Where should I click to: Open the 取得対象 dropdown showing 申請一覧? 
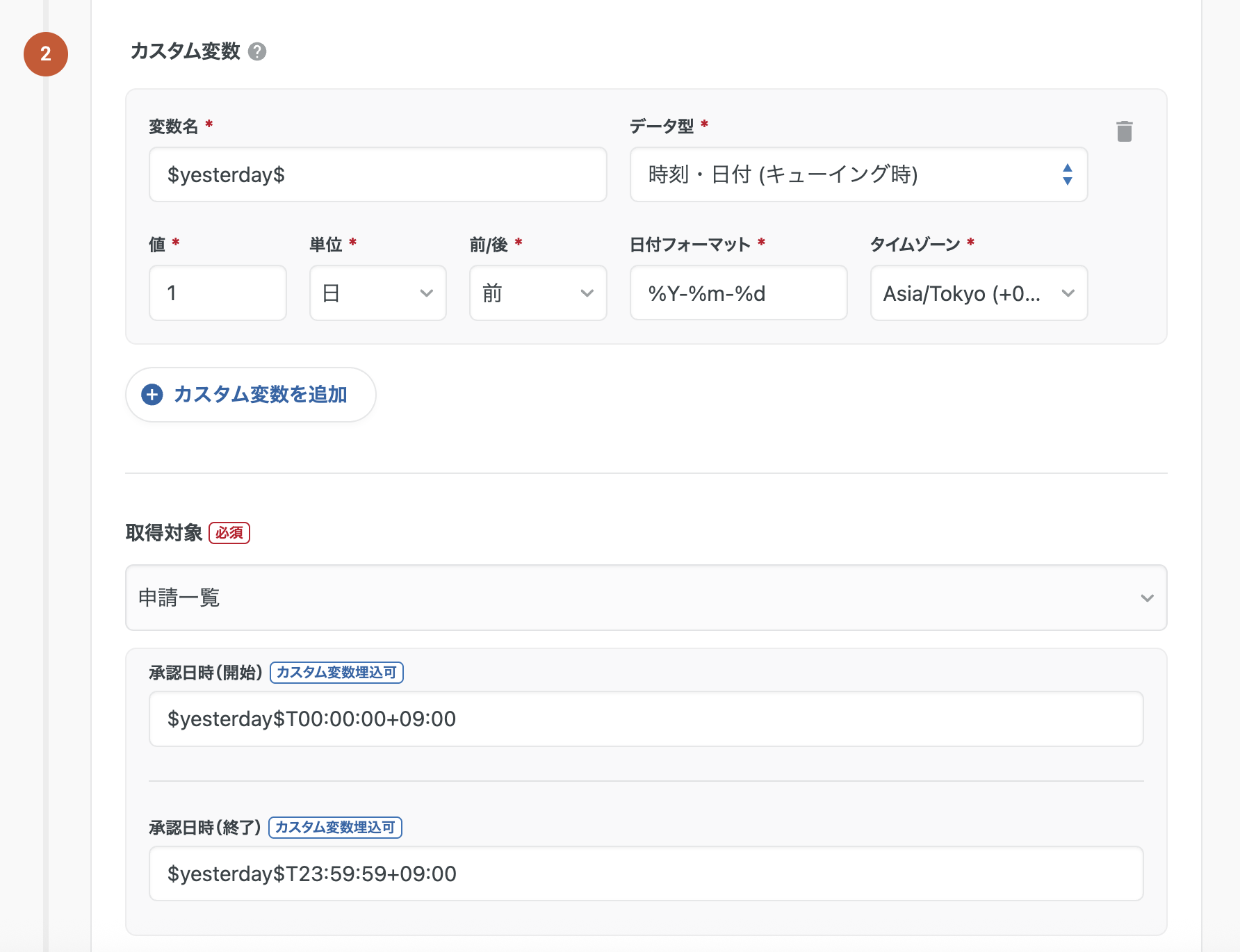[x=646, y=598]
